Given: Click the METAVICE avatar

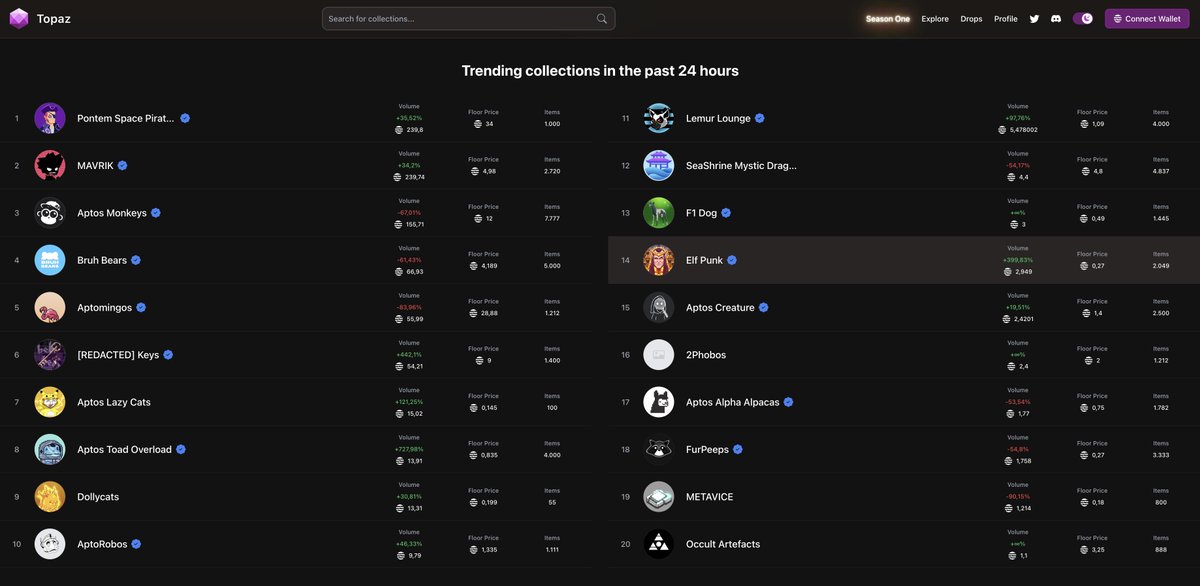Looking at the screenshot, I should [659, 497].
